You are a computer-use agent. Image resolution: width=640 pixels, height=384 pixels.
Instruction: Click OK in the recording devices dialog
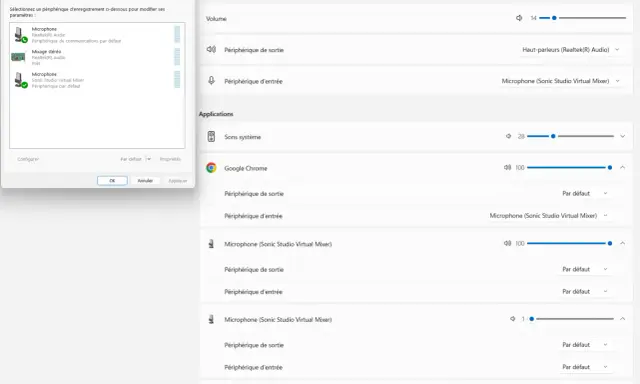coord(112,180)
